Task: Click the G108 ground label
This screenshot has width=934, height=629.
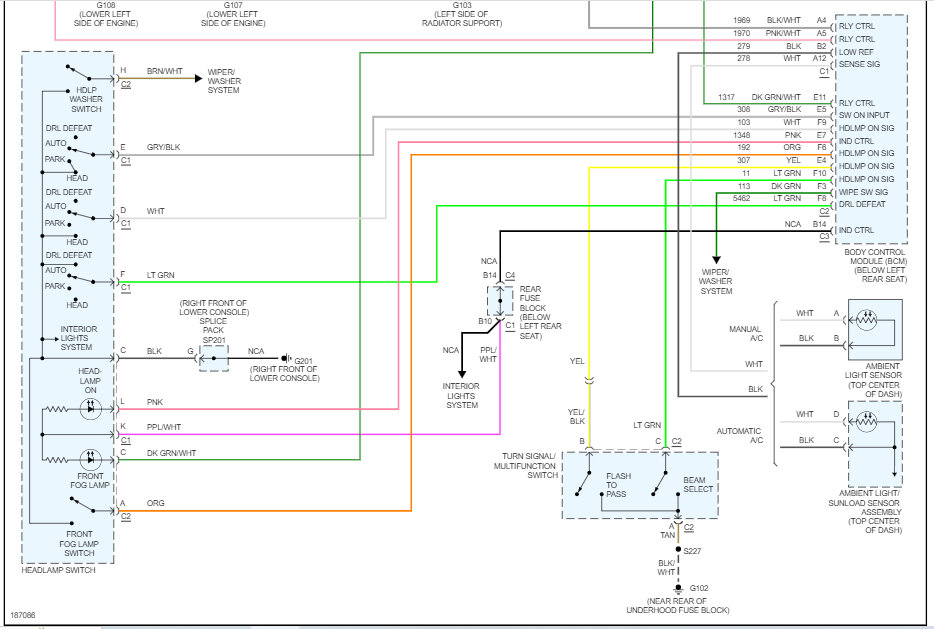Action: click(x=105, y=5)
